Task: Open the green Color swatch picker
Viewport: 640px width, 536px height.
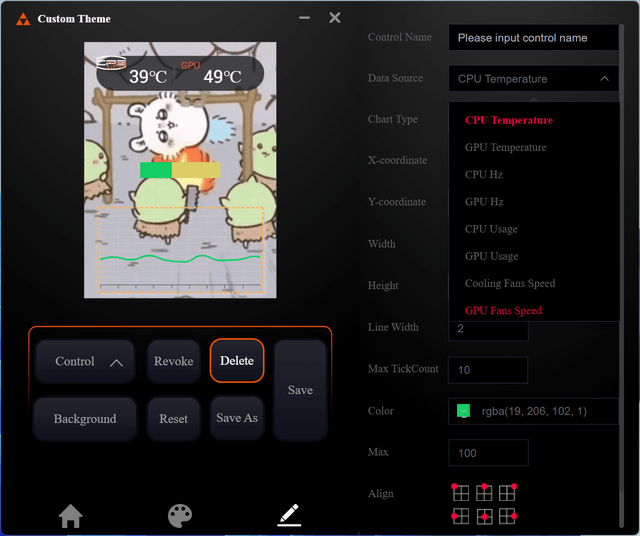Action: [x=463, y=411]
